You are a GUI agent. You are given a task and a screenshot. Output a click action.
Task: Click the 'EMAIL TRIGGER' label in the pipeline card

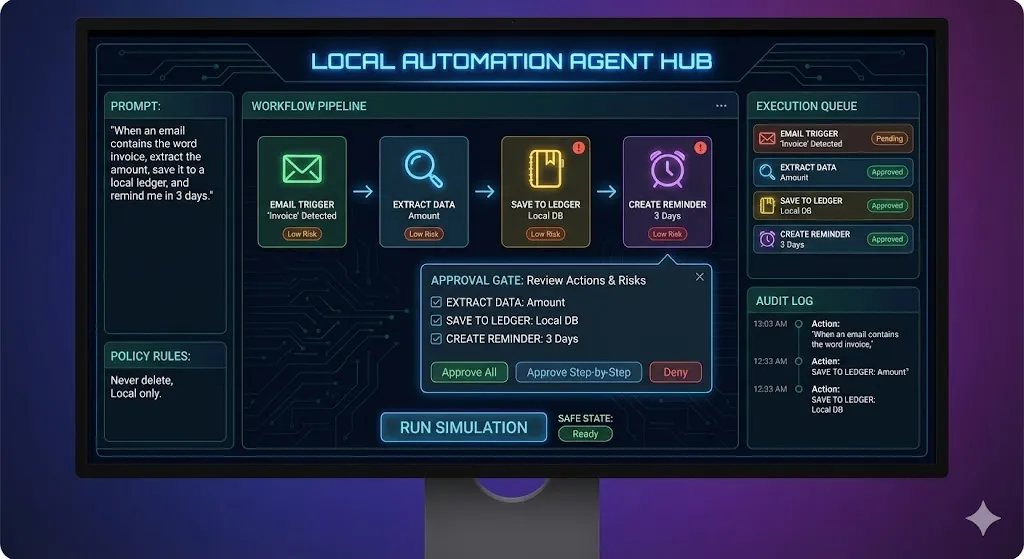(302, 204)
